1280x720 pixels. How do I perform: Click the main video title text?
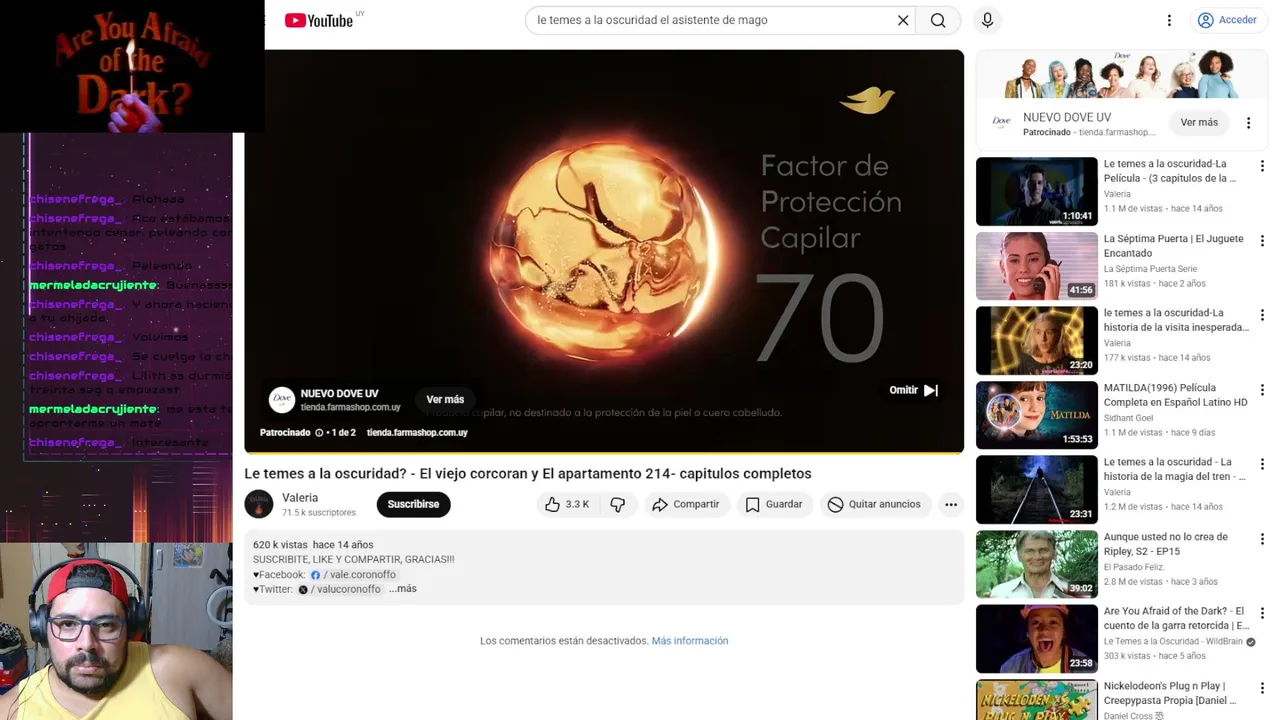[x=528, y=474]
